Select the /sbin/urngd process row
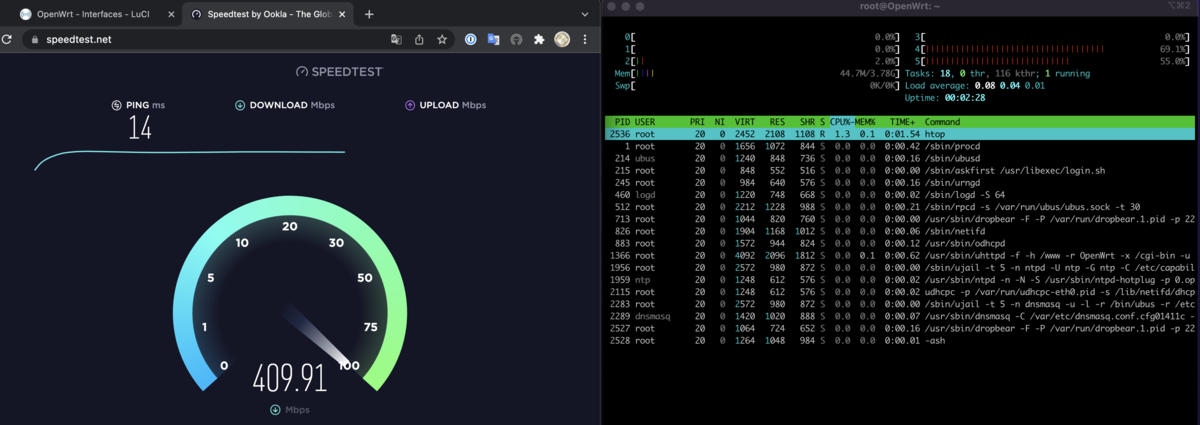This screenshot has height=425, width=1200. [900, 183]
